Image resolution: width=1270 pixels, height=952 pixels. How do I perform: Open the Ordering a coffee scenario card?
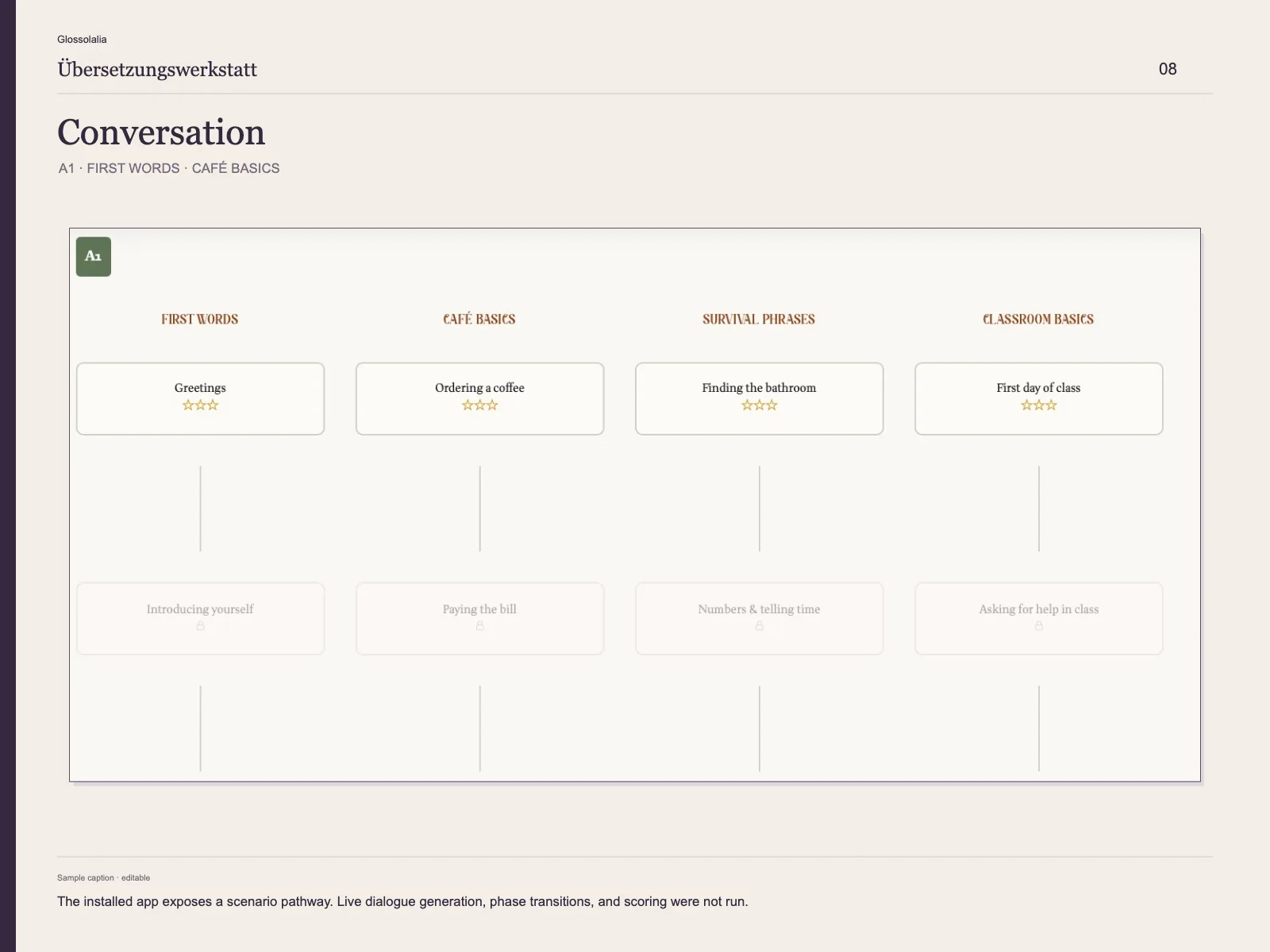pyautogui.click(x=479, y=398)
